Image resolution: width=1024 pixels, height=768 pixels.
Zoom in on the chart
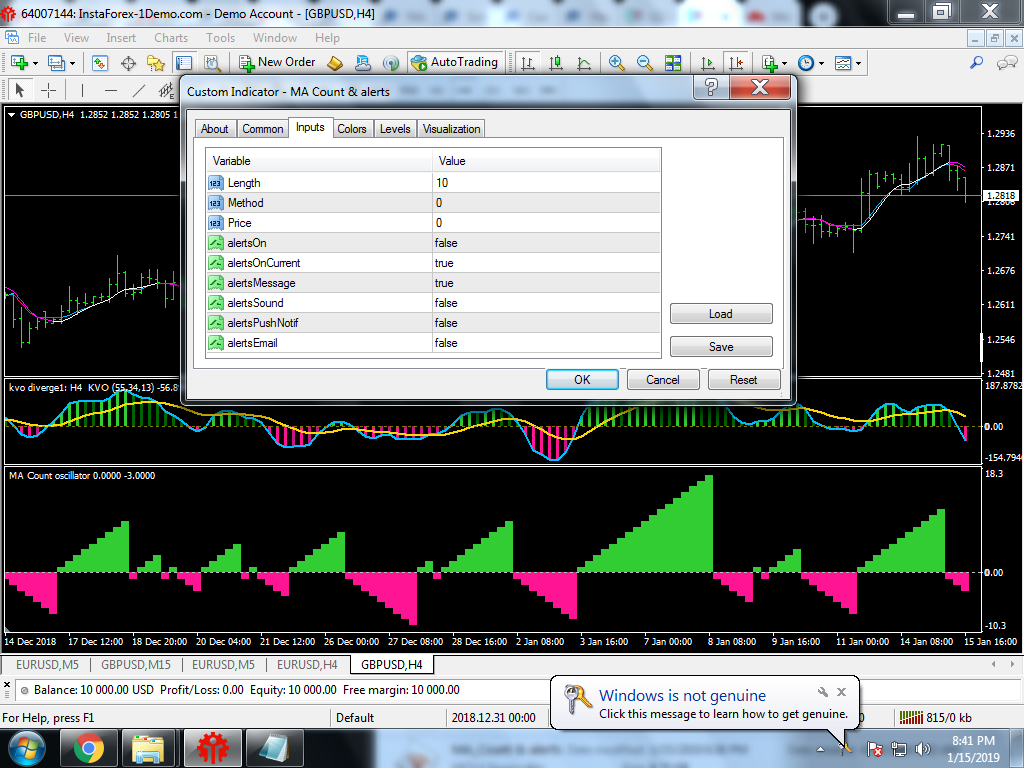point(616,63)
